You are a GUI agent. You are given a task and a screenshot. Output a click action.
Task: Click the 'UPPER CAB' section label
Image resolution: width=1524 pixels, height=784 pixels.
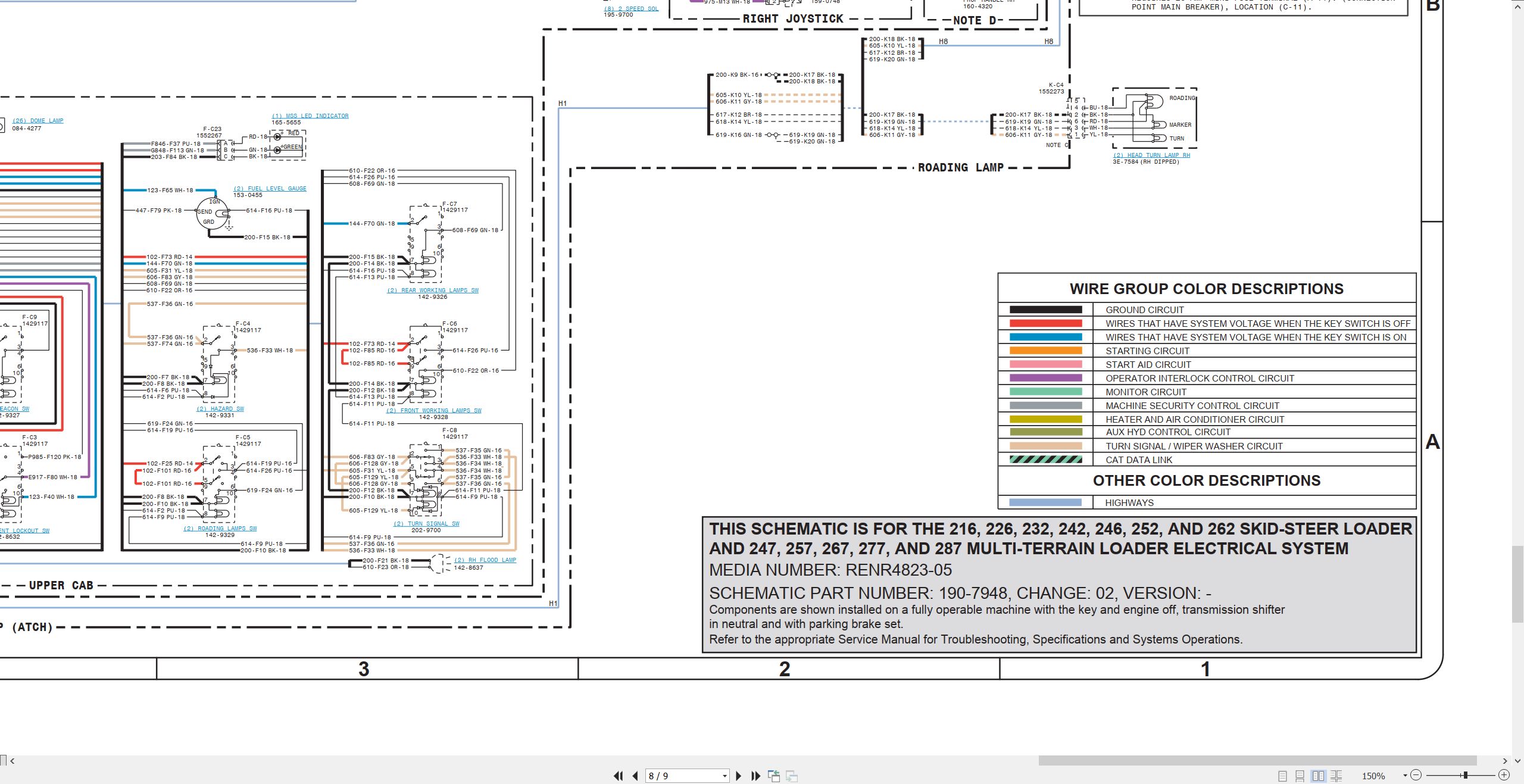point(61,586)
